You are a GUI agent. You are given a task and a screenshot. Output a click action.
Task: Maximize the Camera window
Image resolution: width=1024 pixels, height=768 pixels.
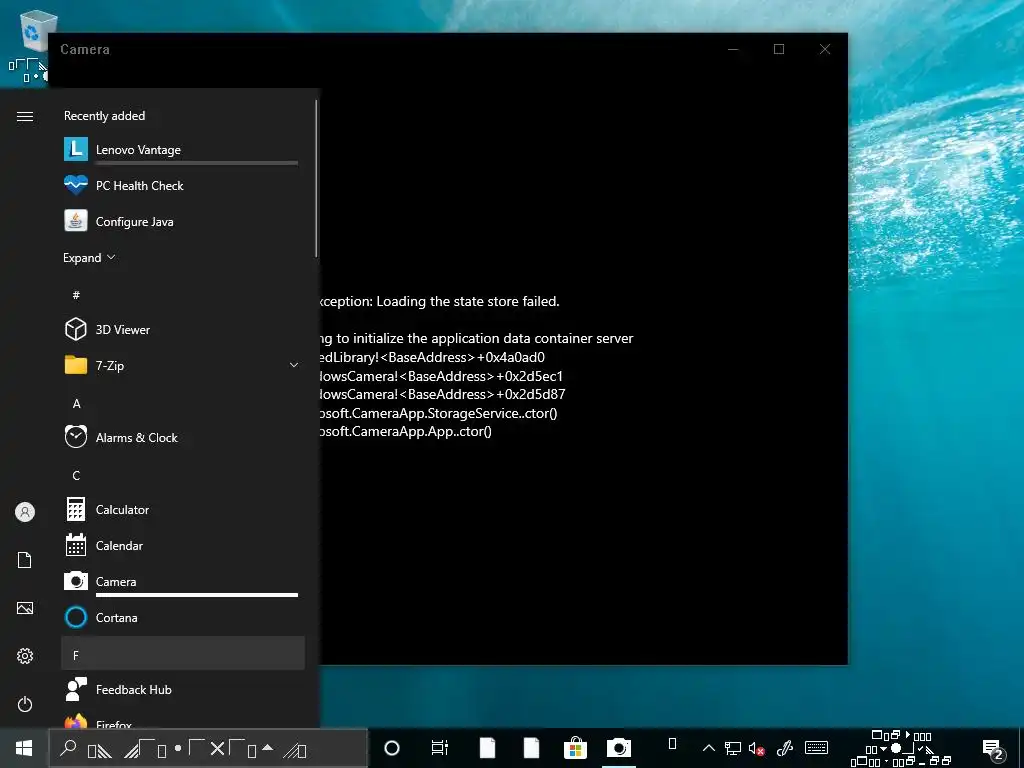779,49
